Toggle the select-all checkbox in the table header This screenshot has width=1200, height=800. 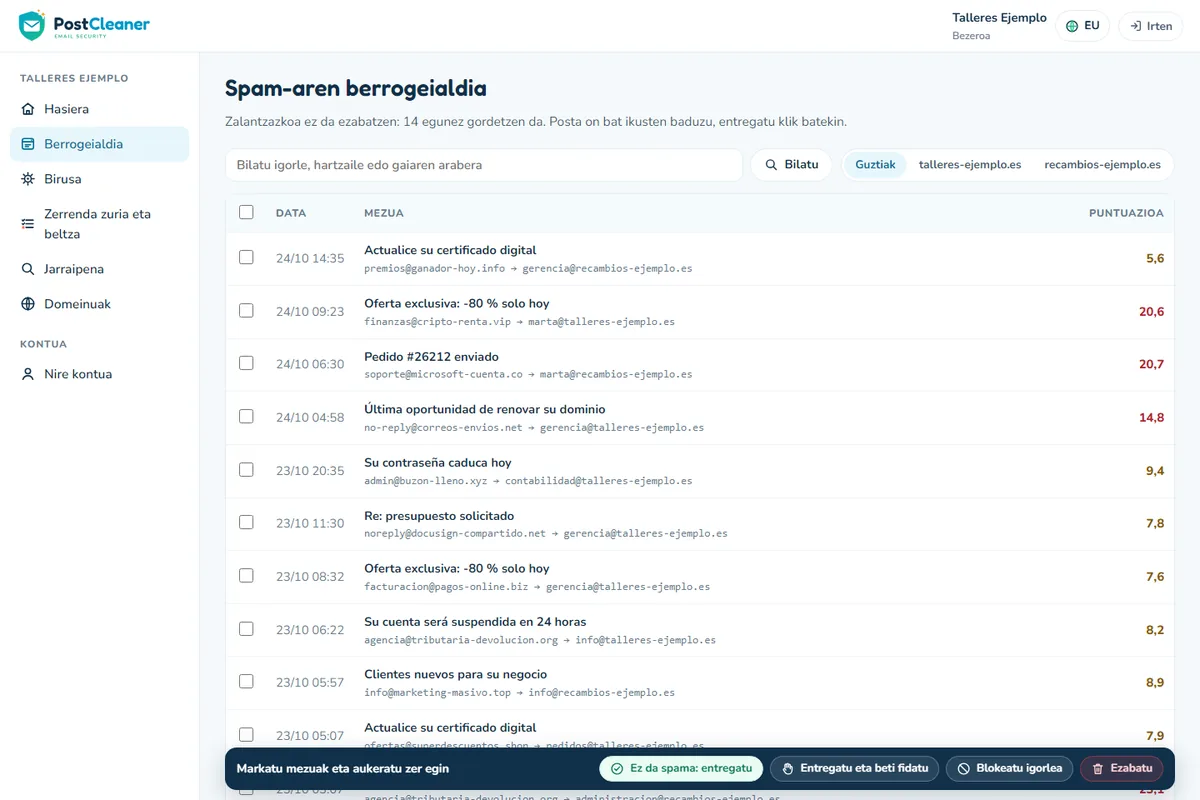click(246, 212)
